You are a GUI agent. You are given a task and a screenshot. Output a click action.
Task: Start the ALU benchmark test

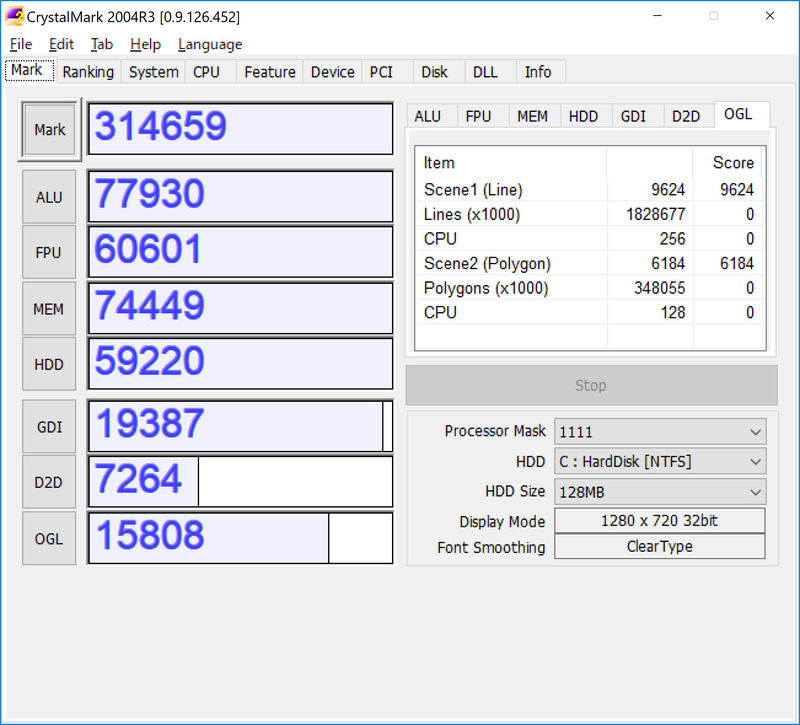(x=48, y=196)
